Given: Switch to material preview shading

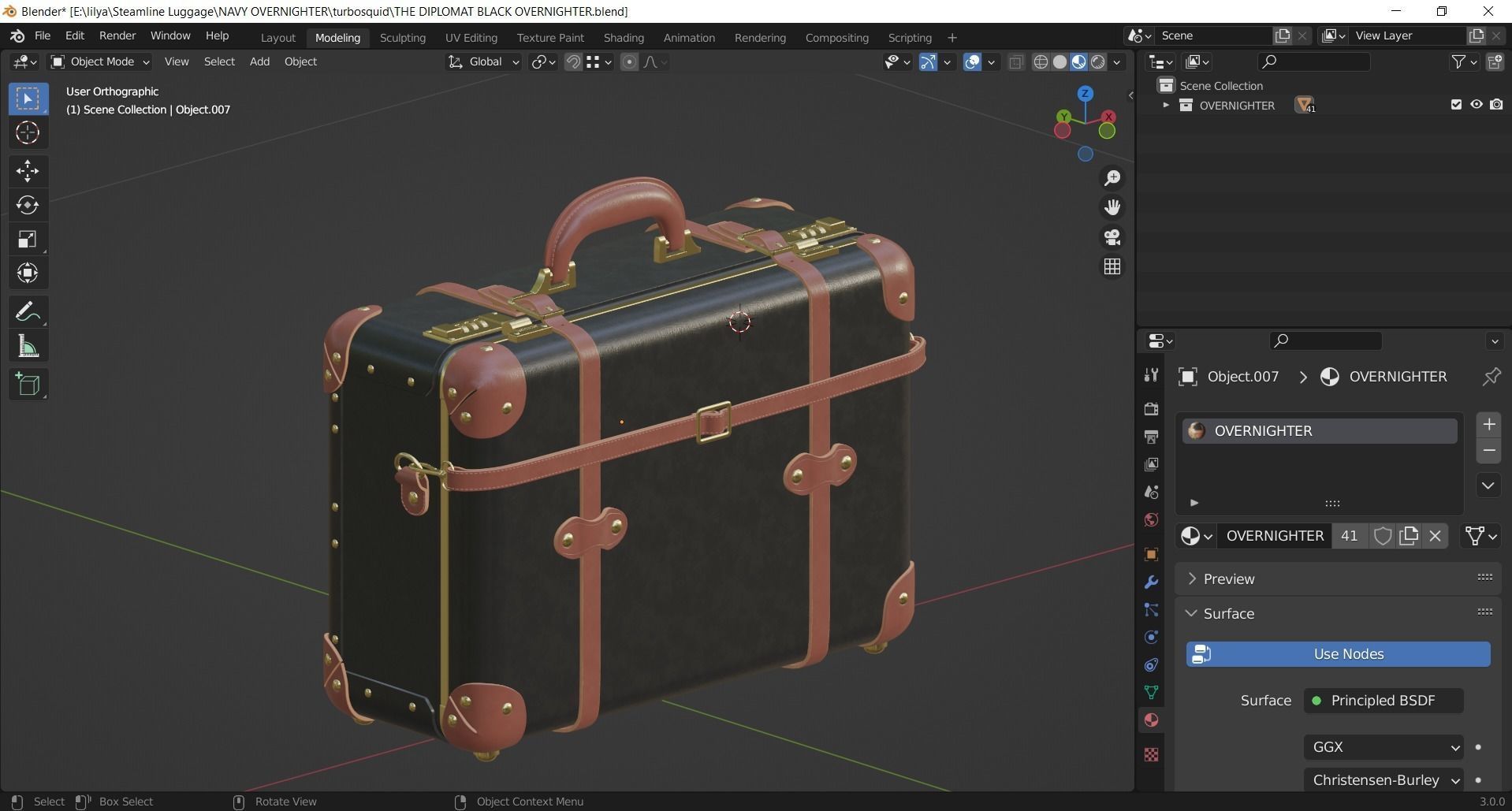Looking at the screenshot, I should point(1078,61).
